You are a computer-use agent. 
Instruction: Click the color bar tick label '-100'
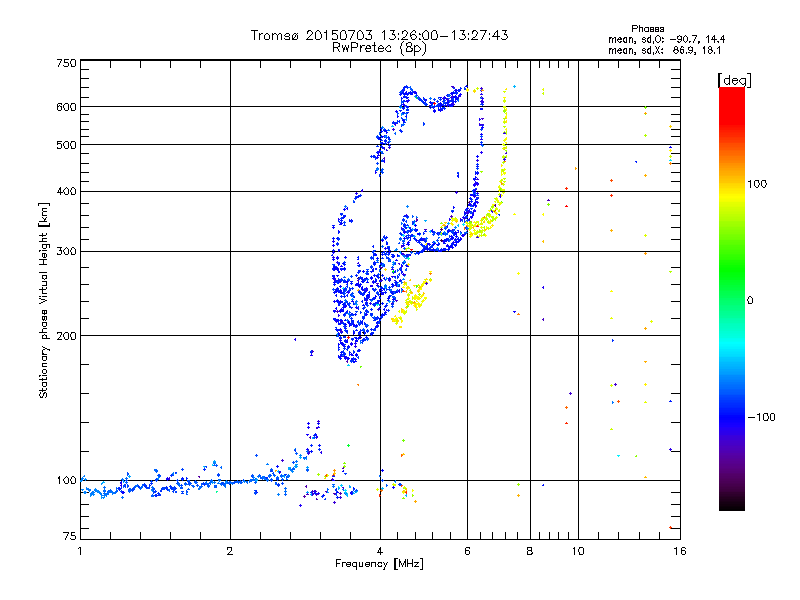tap(761, 417)
